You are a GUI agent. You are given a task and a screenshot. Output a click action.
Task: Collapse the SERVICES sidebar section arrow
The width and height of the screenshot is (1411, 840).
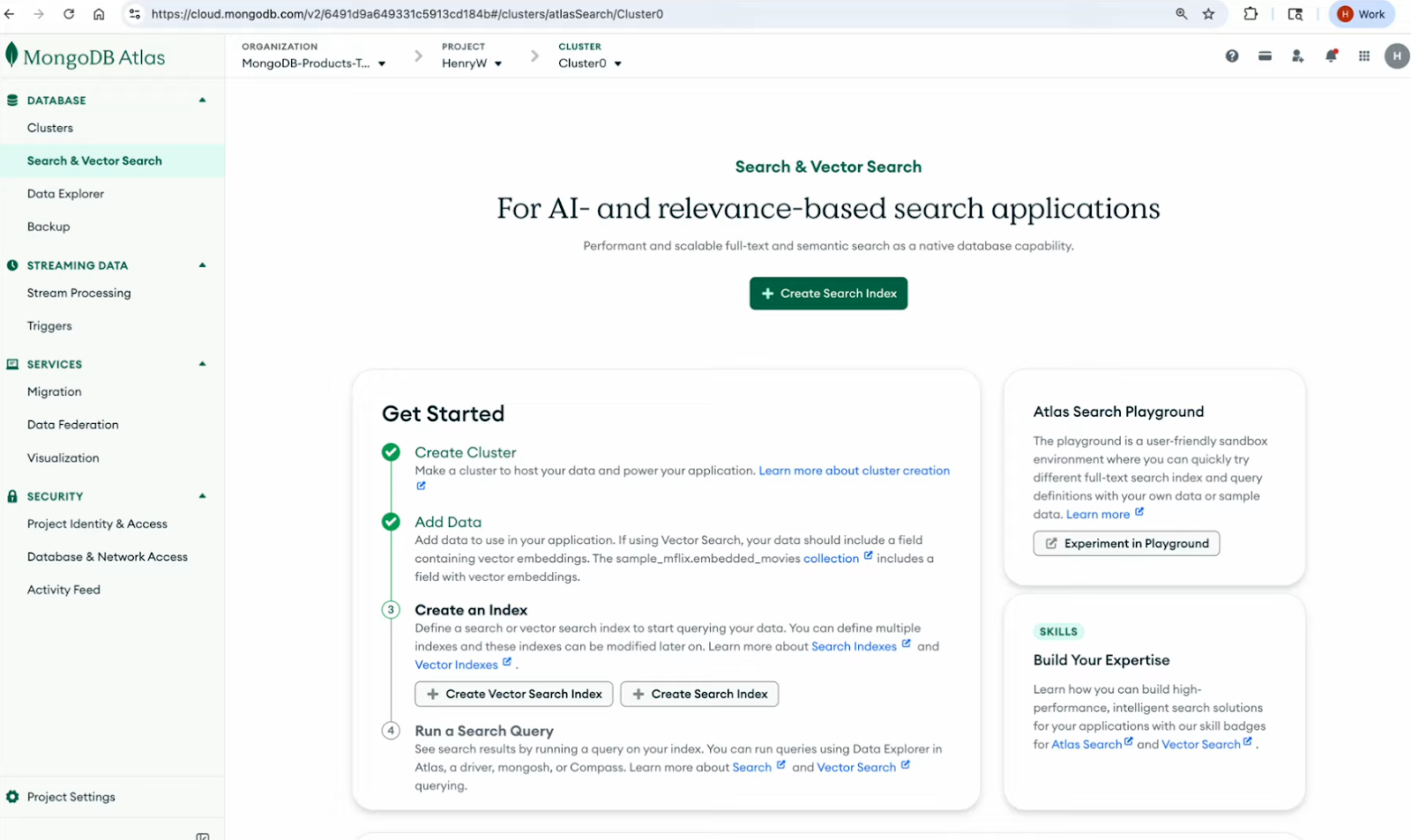click(203, 364)
